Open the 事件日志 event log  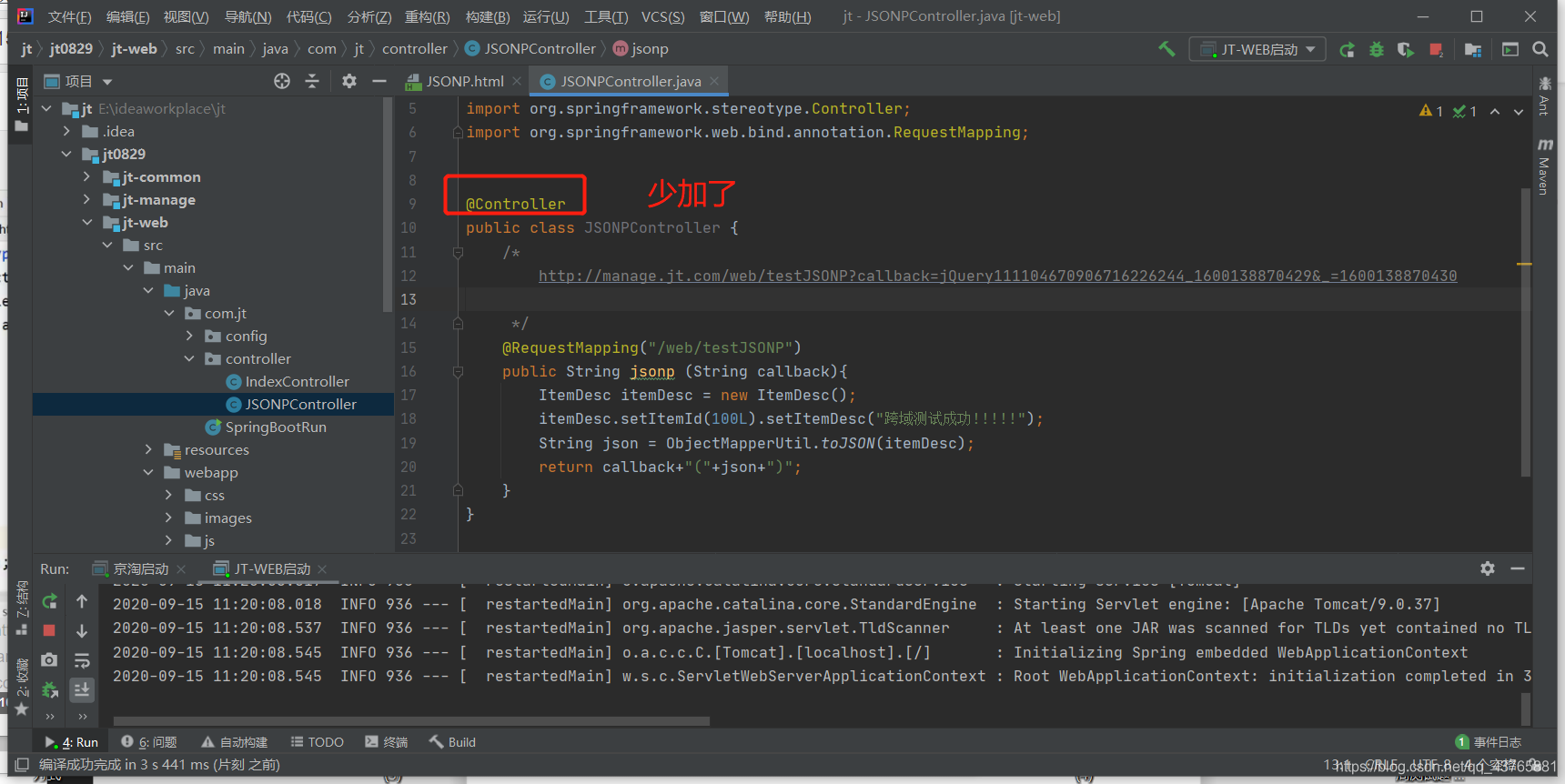pyautogui.click(x=1489, y=742)
